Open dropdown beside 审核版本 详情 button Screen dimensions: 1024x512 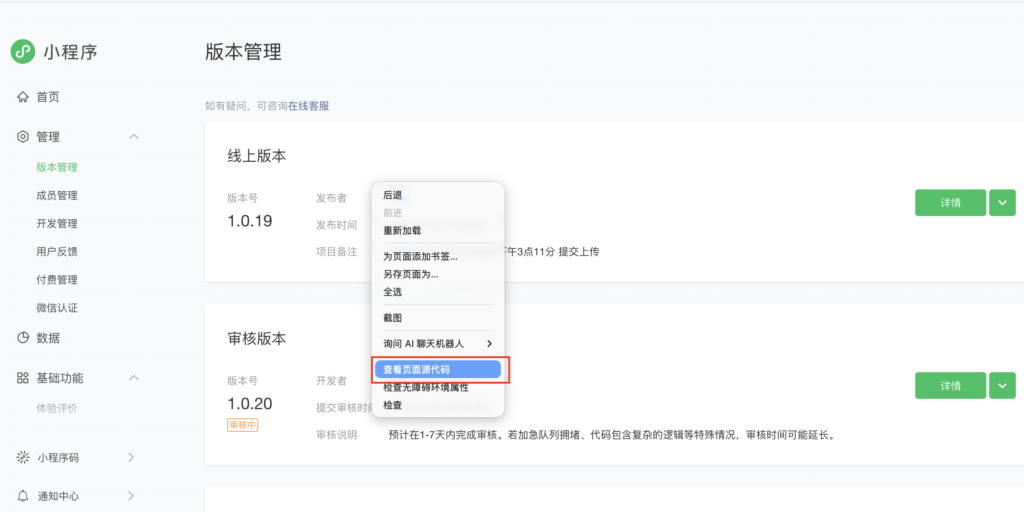tap(1002, 385)
